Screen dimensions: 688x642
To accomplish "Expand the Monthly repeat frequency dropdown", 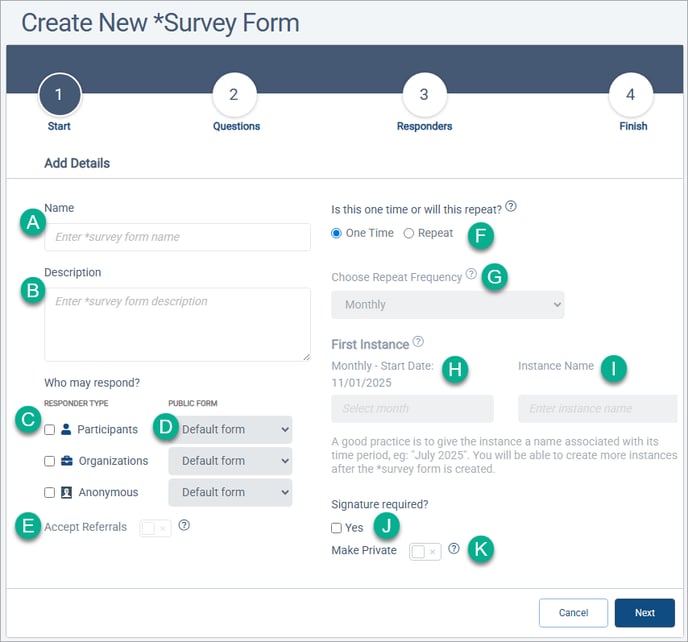I will [x=447, y=305].
